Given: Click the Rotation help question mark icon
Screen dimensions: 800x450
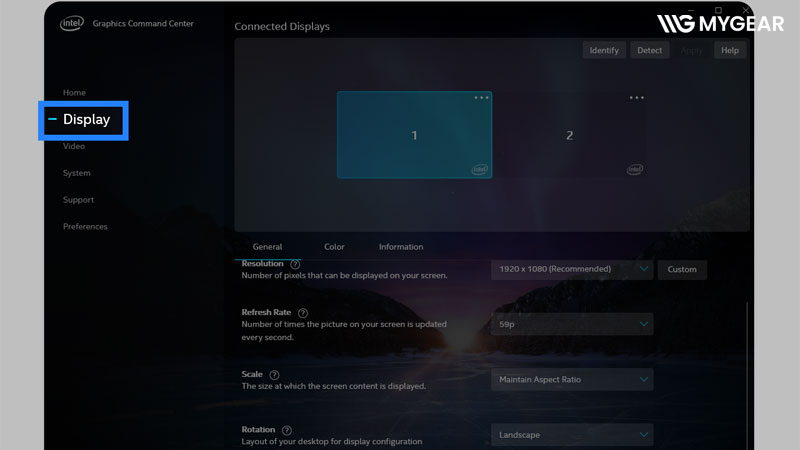Looking at the screenshot, I should click(x=286, y=430).
